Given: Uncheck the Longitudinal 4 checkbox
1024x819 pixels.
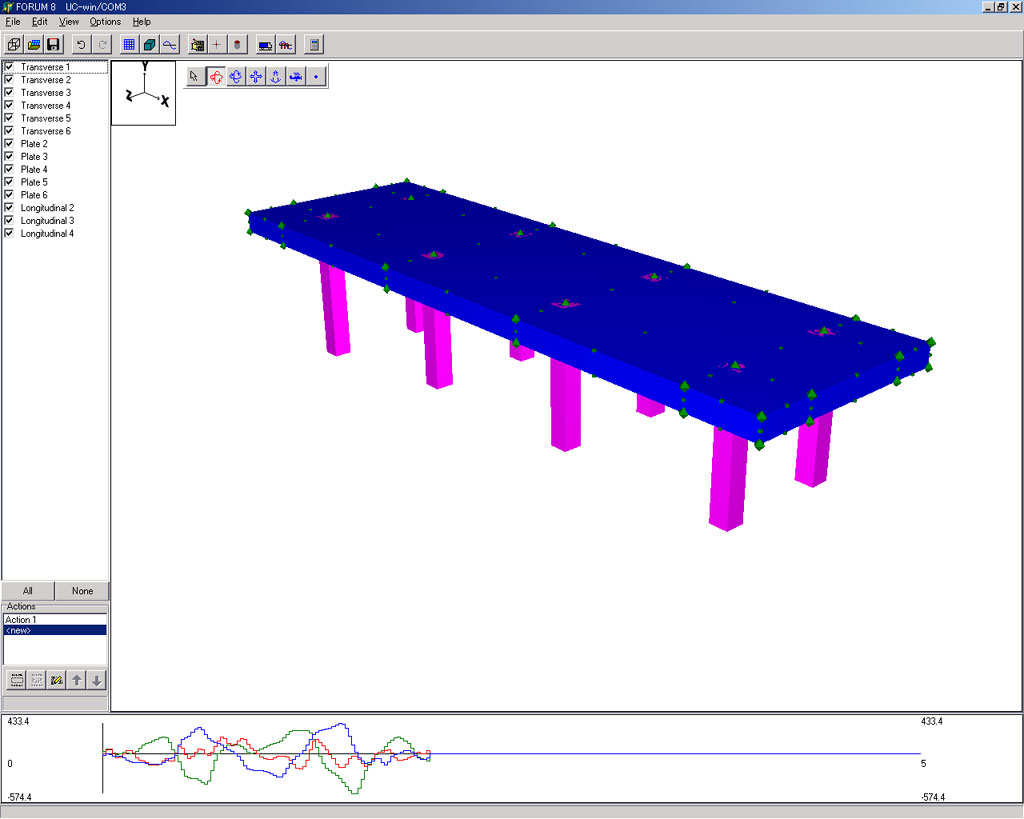Looking at the screenshot, I should coord(9,233).
